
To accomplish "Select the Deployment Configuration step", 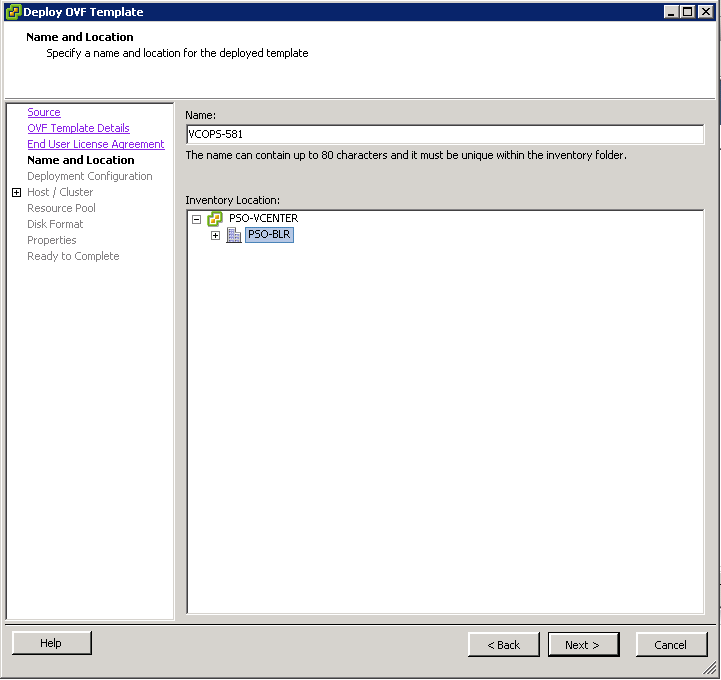I will (x=90, y=176).
